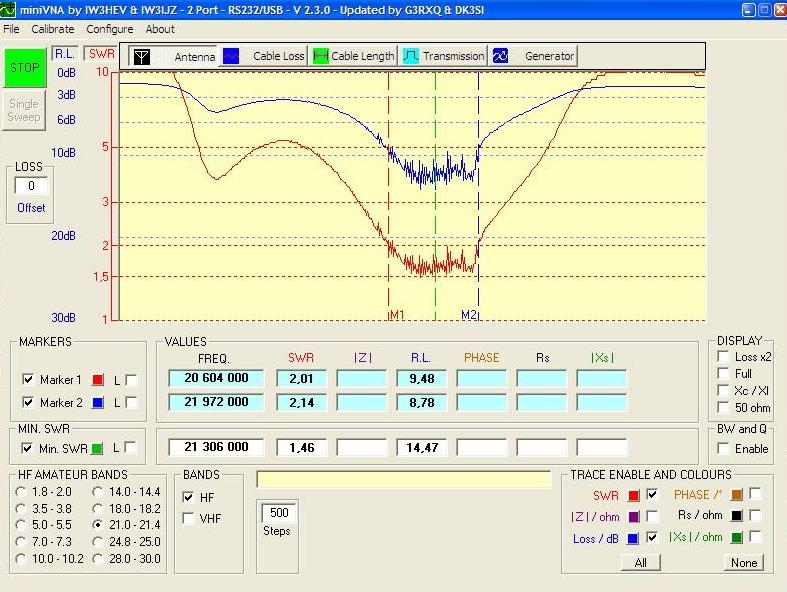This screenshot has height=592, width=787.
Task: Choose the Cable Length mode icon
Action: pyautogui.click(x=320, y=56)
